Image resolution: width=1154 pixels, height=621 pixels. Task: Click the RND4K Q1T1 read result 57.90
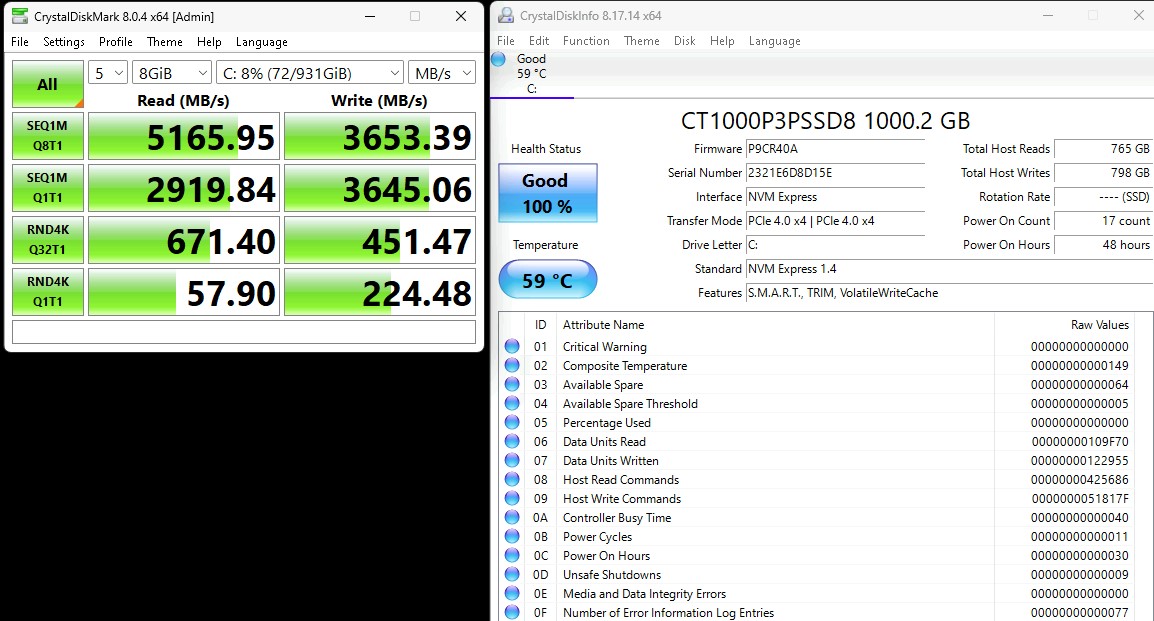[184, 291]
